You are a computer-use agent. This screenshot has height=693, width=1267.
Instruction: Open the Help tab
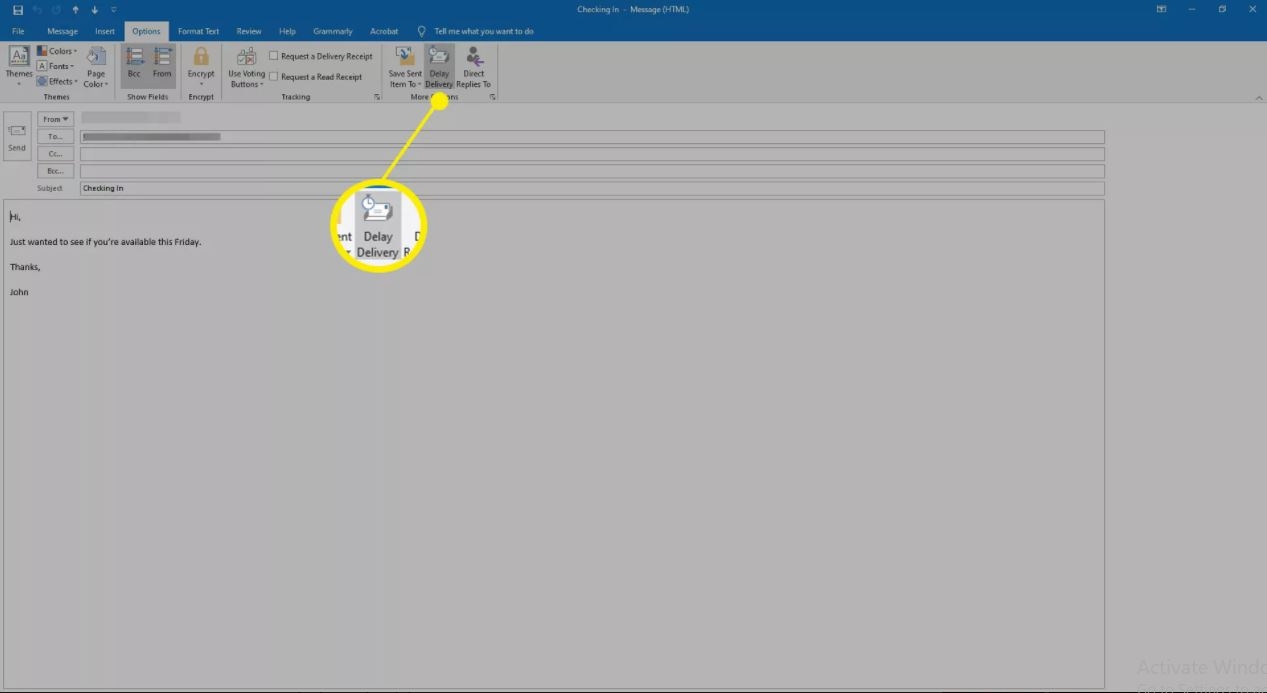(287, 31)
